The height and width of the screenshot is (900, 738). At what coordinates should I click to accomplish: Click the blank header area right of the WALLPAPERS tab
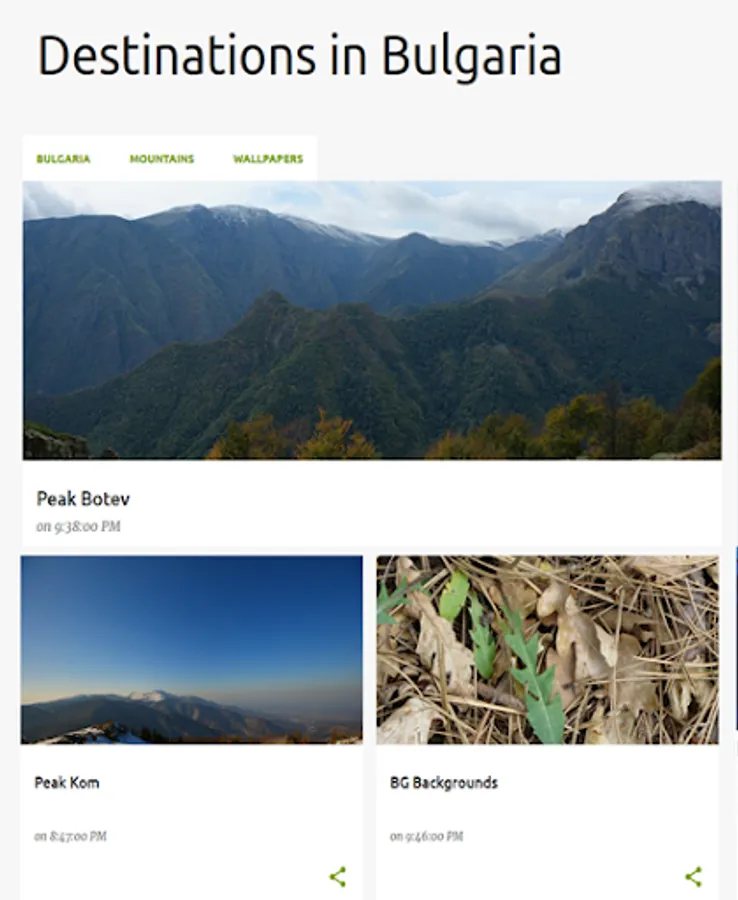[519, 158]
